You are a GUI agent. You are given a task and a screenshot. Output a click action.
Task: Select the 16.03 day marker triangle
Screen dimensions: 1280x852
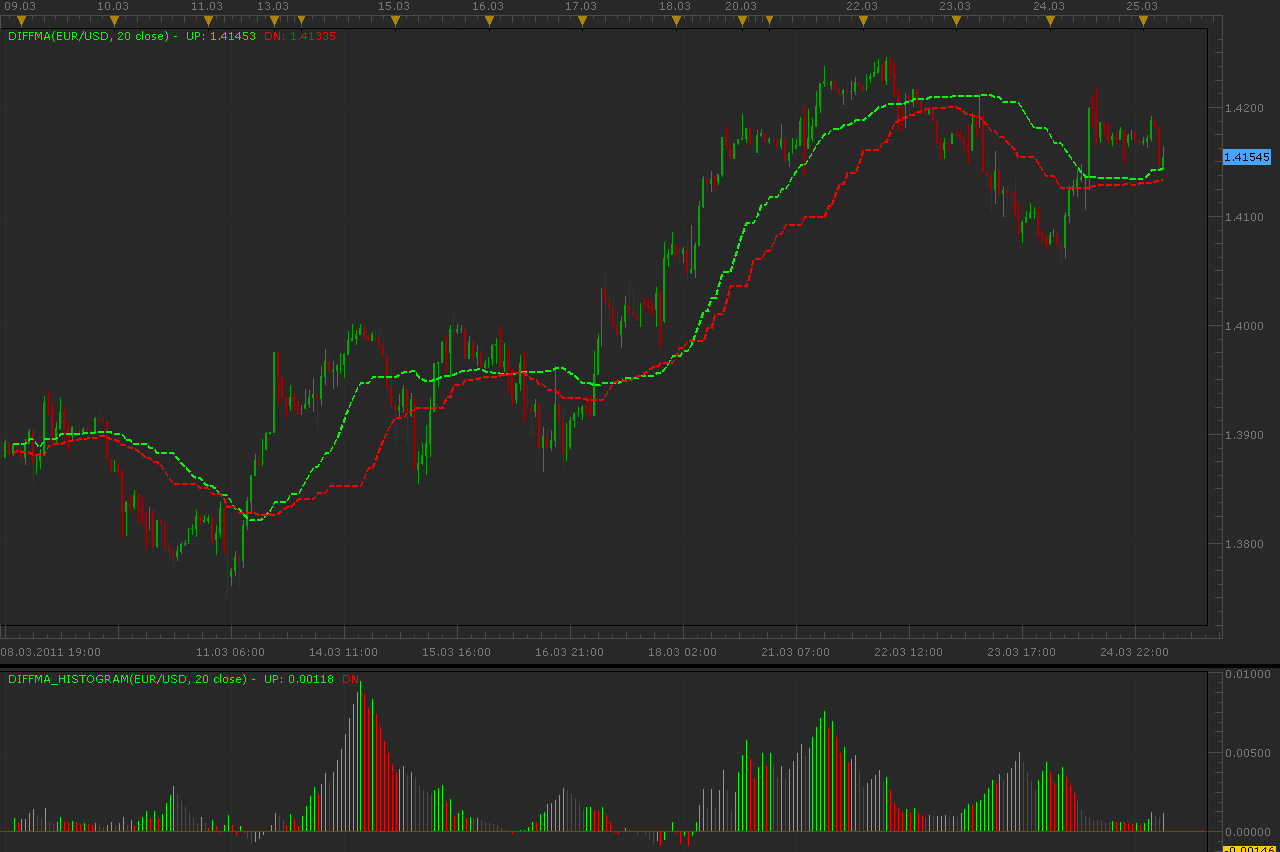point(488,20)
